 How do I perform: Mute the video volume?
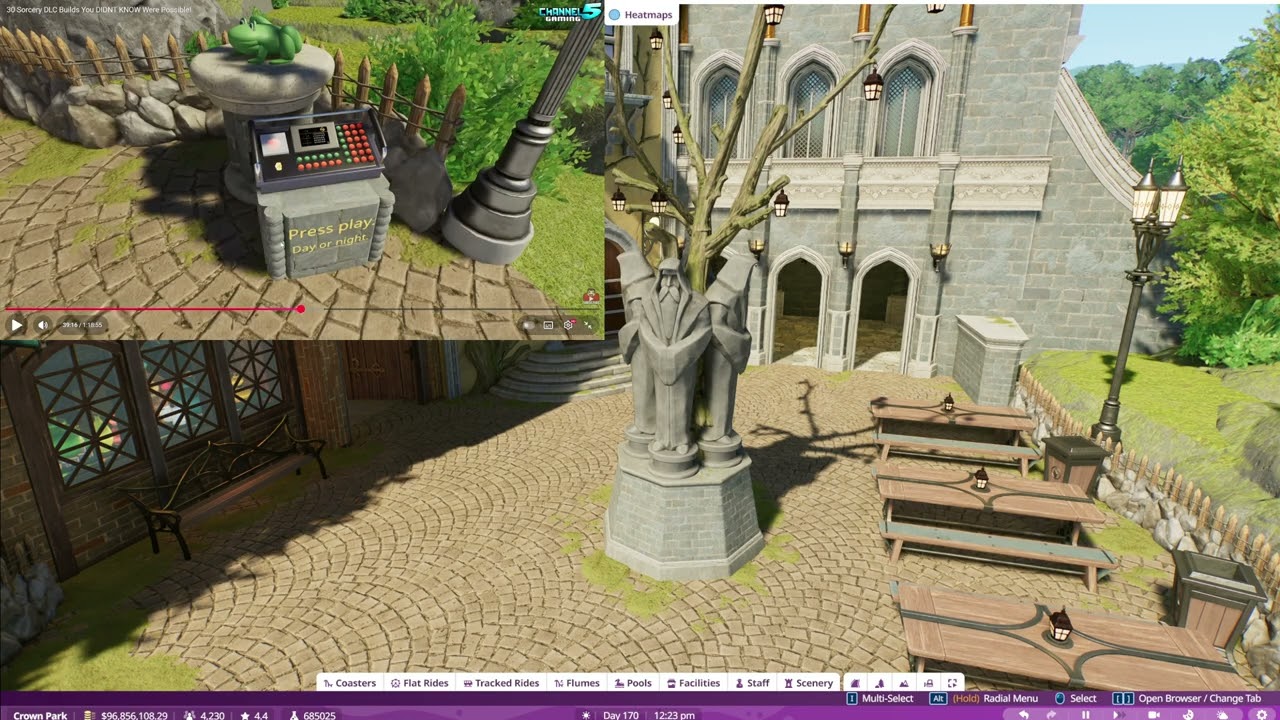[x=43, y=325]
